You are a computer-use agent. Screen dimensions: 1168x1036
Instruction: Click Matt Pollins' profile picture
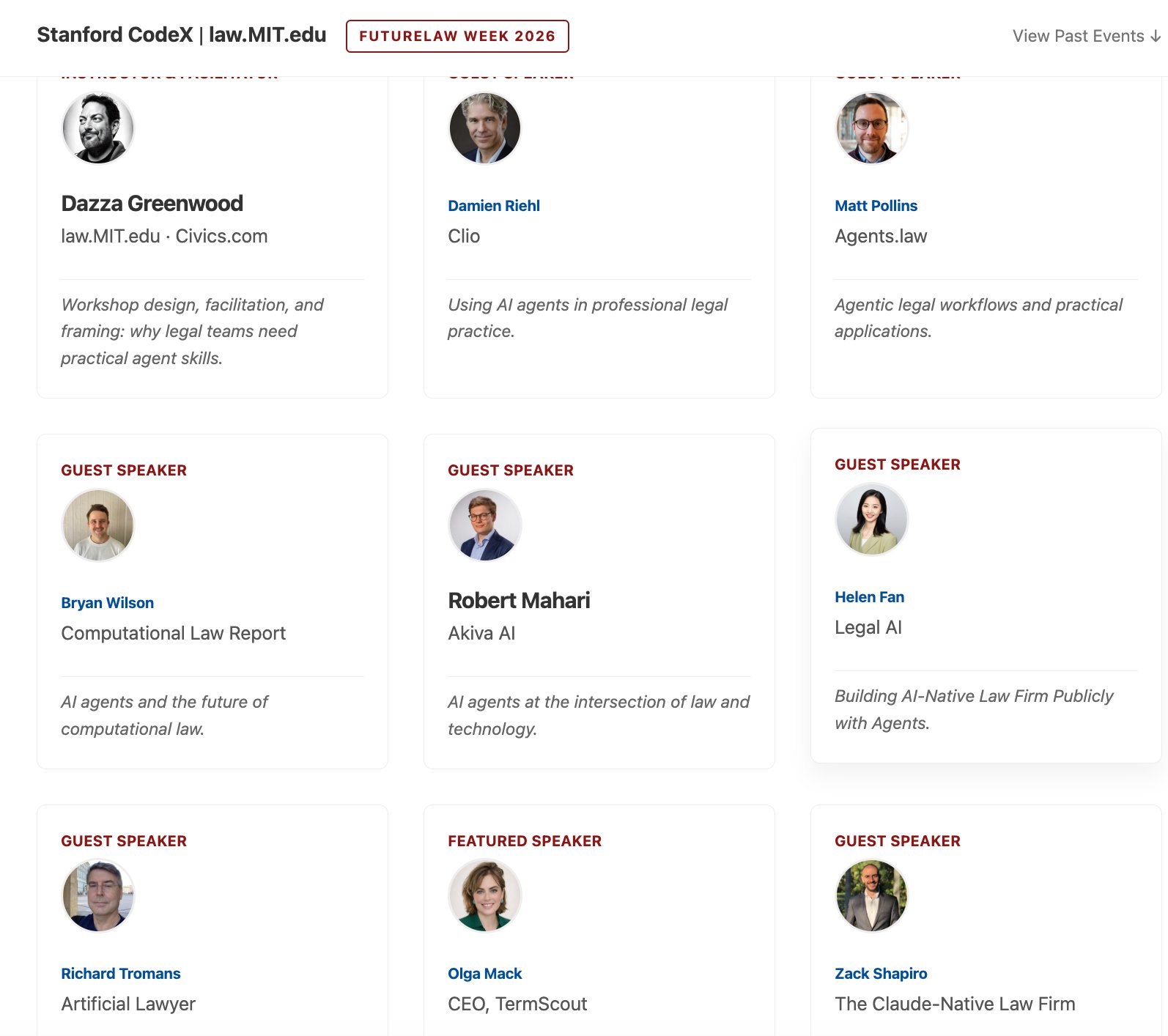tap(872, 128)
